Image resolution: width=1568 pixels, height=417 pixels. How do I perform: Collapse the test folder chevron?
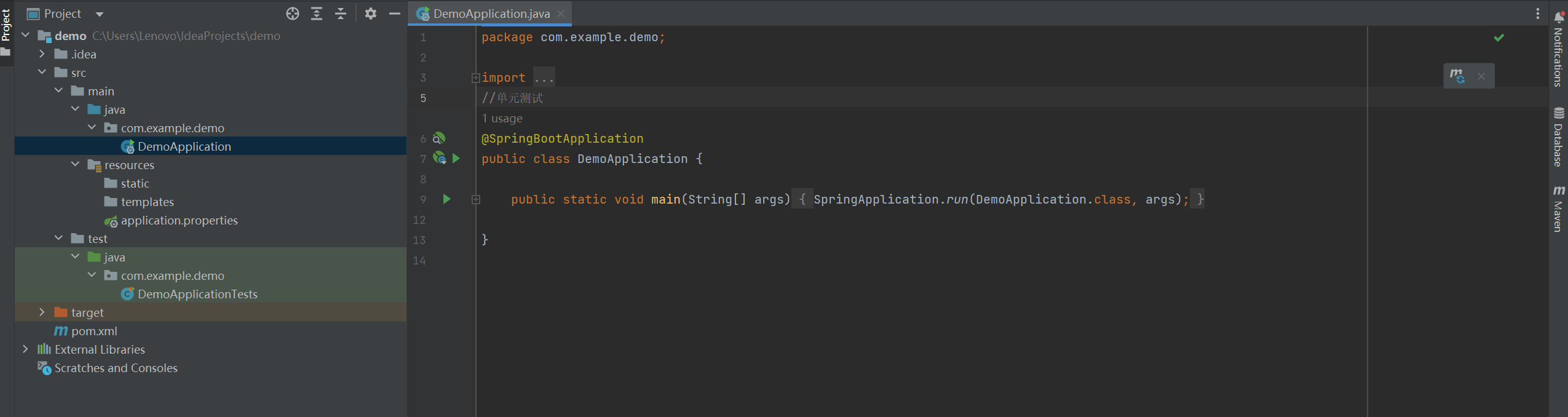click(58, 239)
